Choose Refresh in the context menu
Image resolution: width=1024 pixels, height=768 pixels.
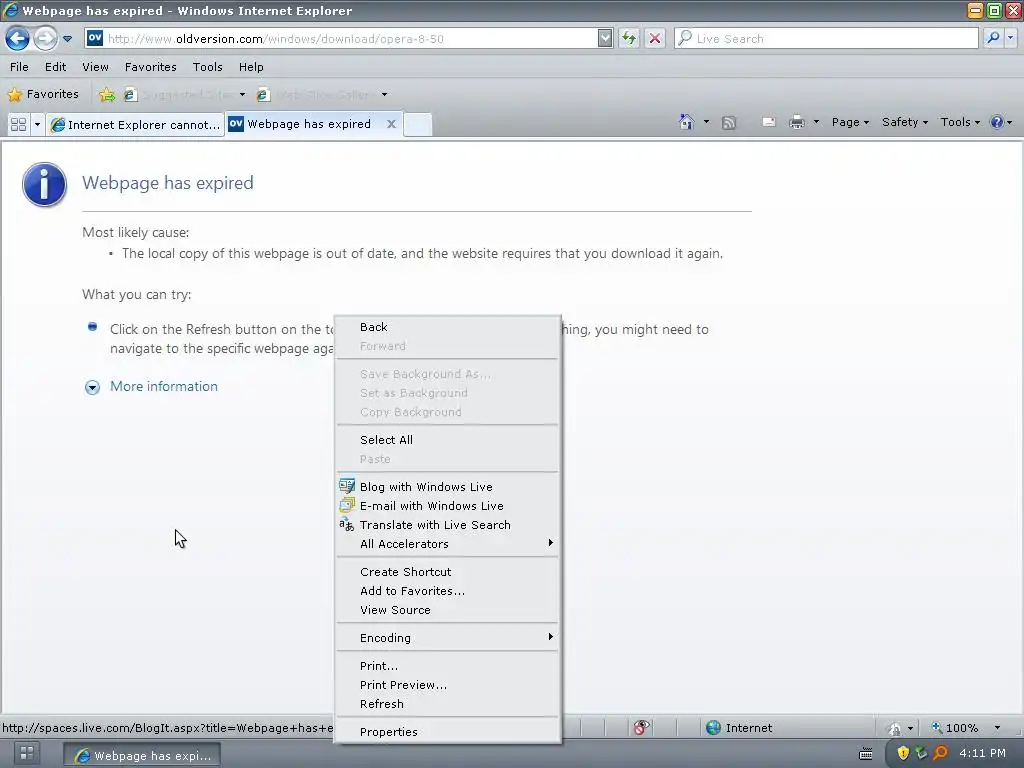coord(447,704)
